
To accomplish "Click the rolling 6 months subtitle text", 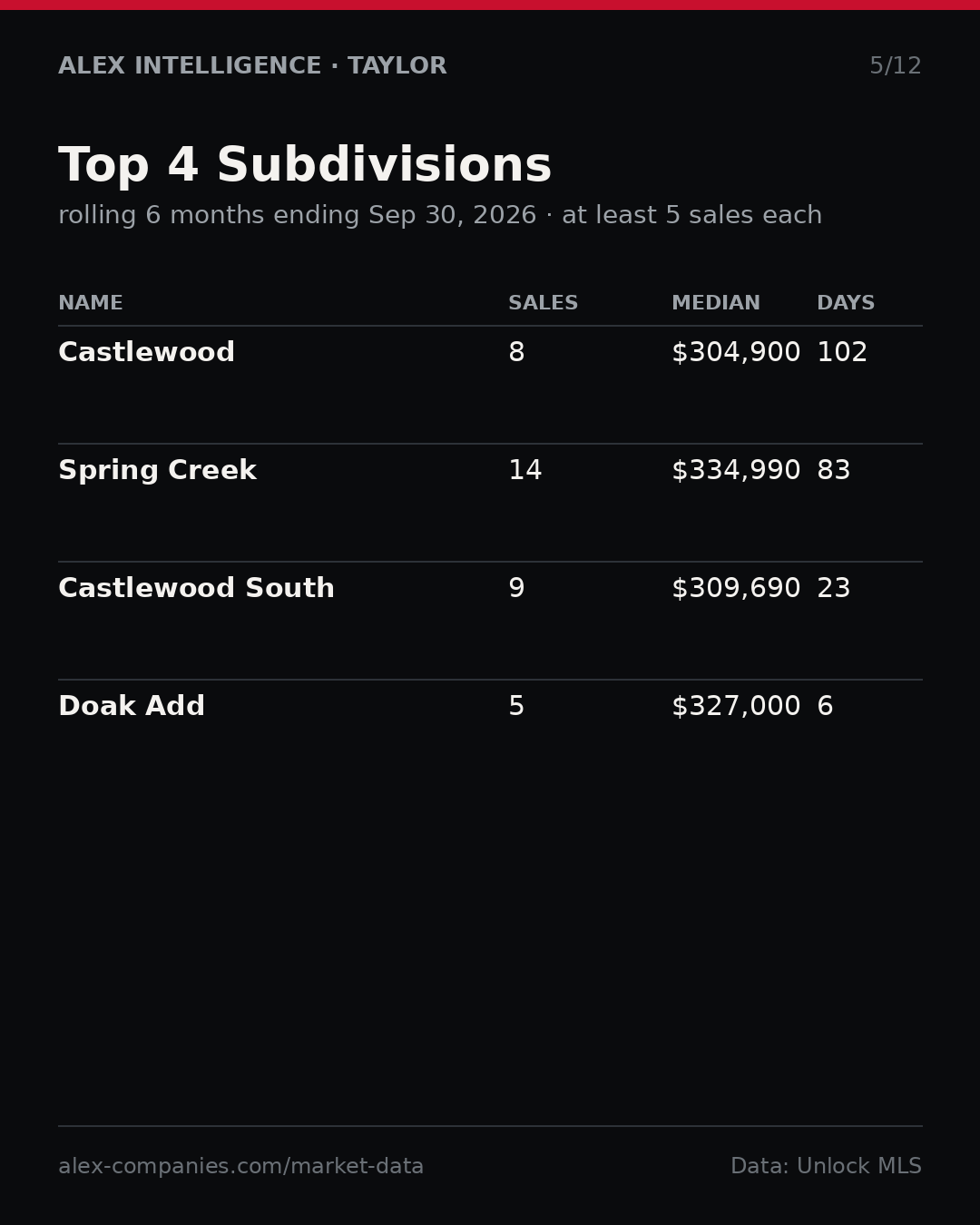I will coord(440,216).
